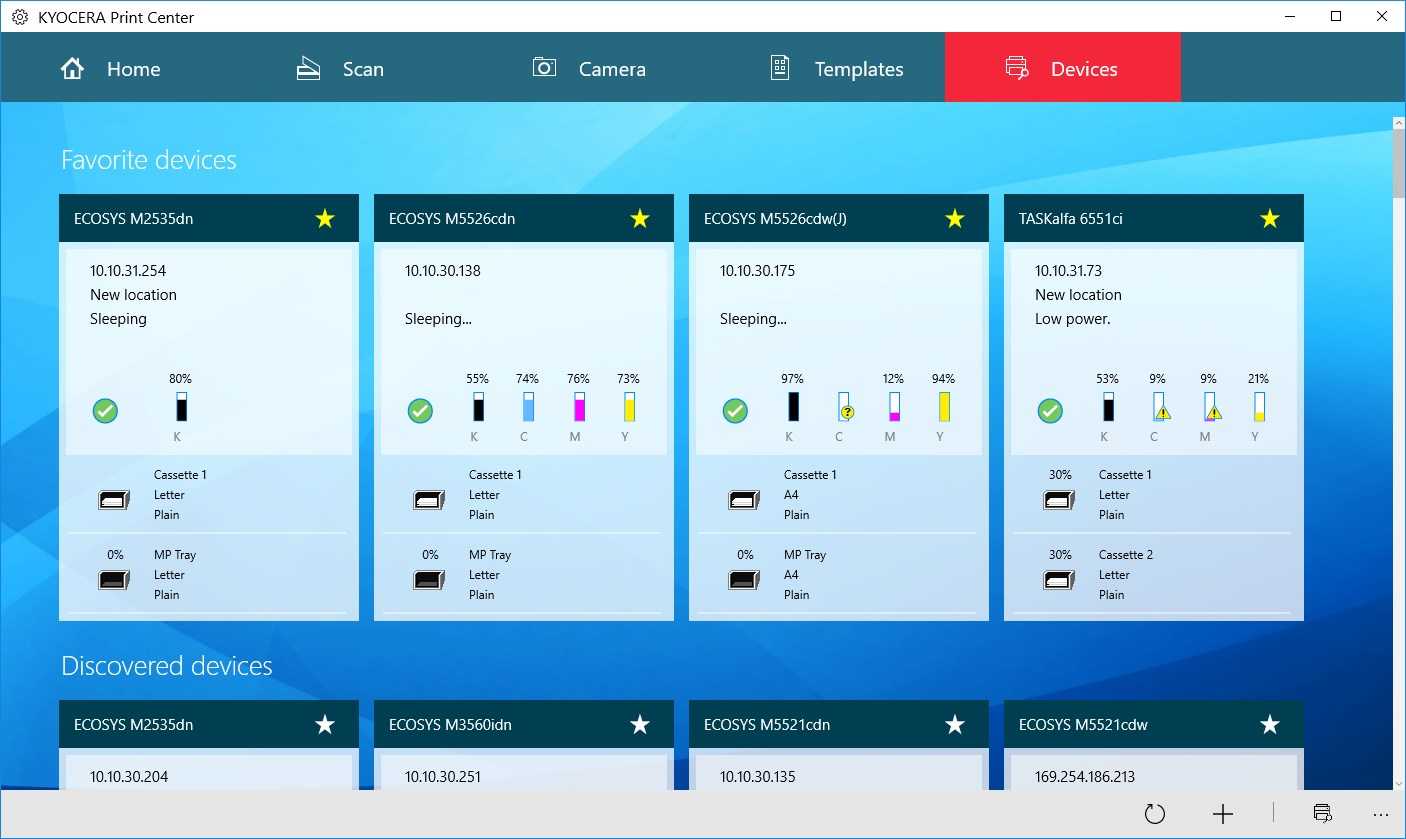Click the refresh devices icon
This screenshot has width=1406, height=839.
tap(1155, 813)
